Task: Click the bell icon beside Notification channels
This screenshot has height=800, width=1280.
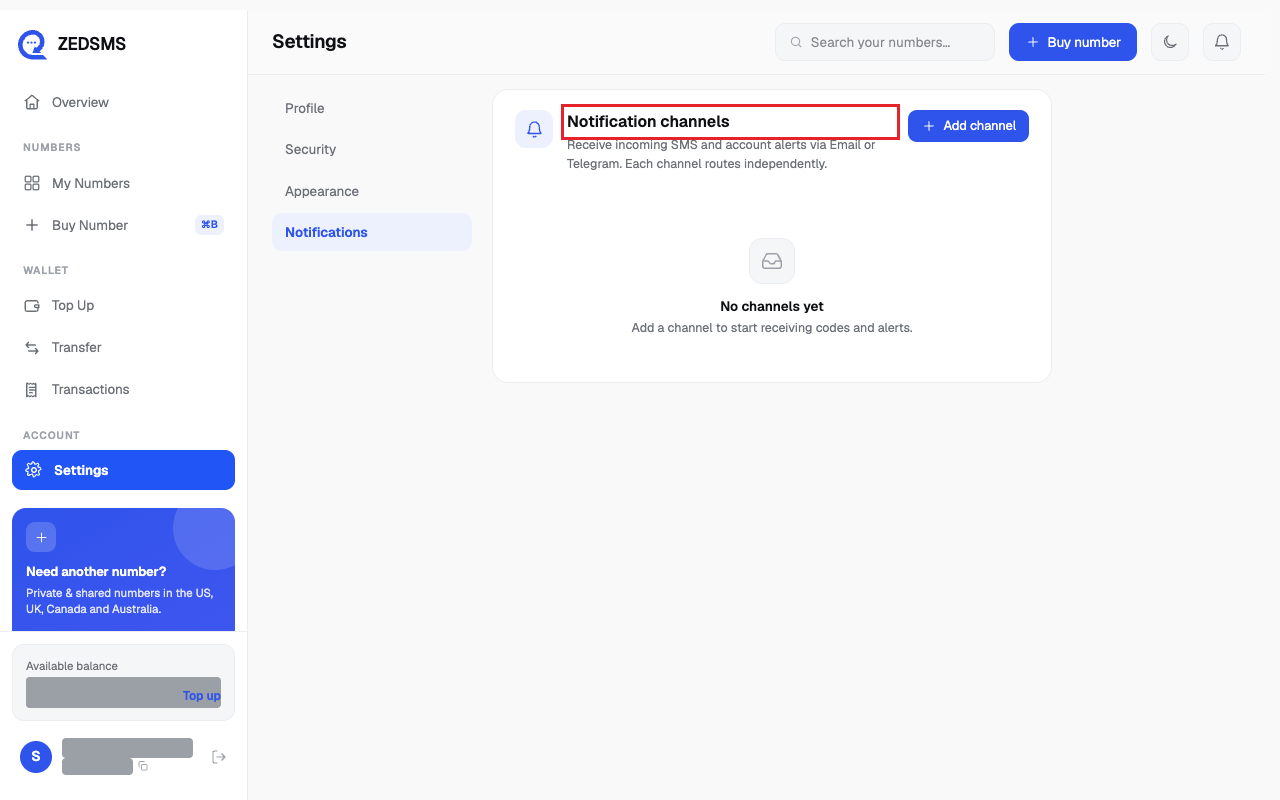Action: 534,129
